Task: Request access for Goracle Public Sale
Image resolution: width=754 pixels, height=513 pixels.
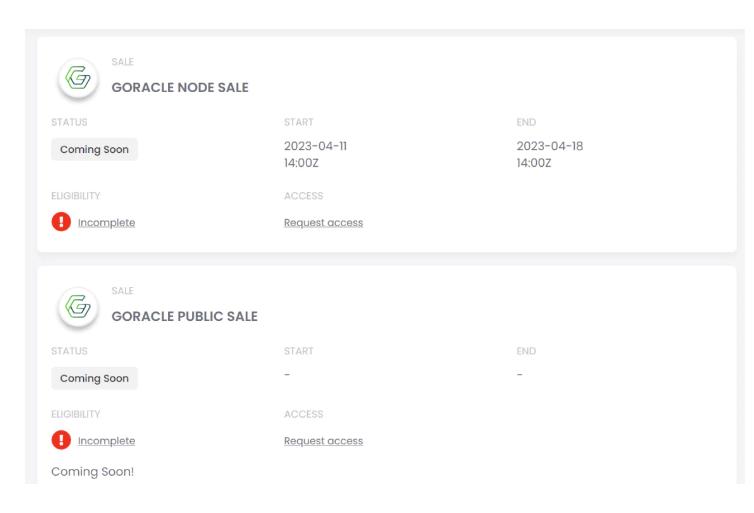Action: click(x=323, y=441)
